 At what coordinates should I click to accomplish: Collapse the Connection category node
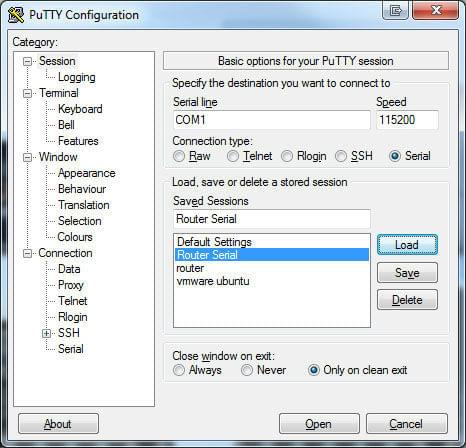(x=27, y=253)
